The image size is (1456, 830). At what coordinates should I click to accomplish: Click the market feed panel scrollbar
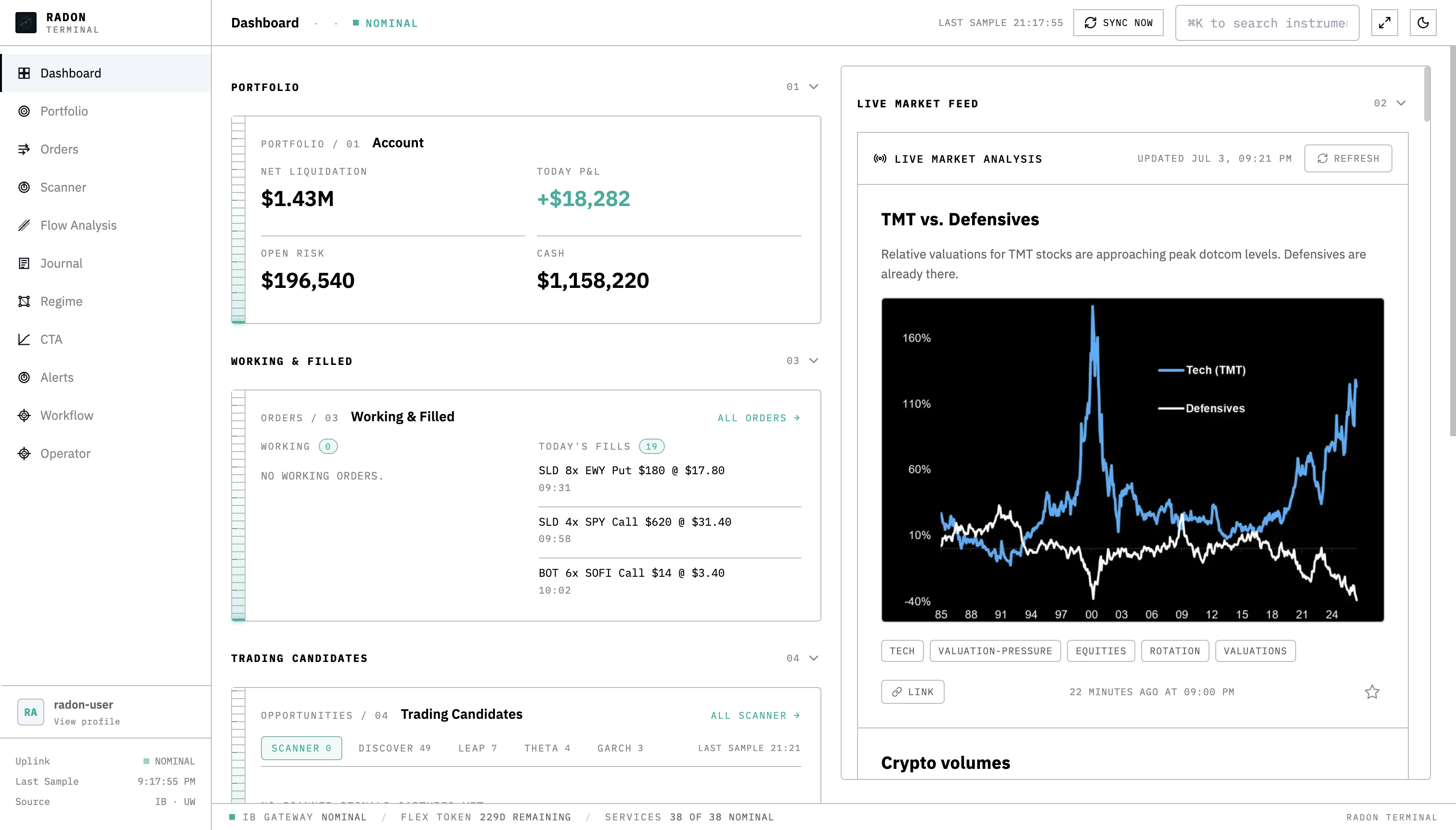[1427, 94]
